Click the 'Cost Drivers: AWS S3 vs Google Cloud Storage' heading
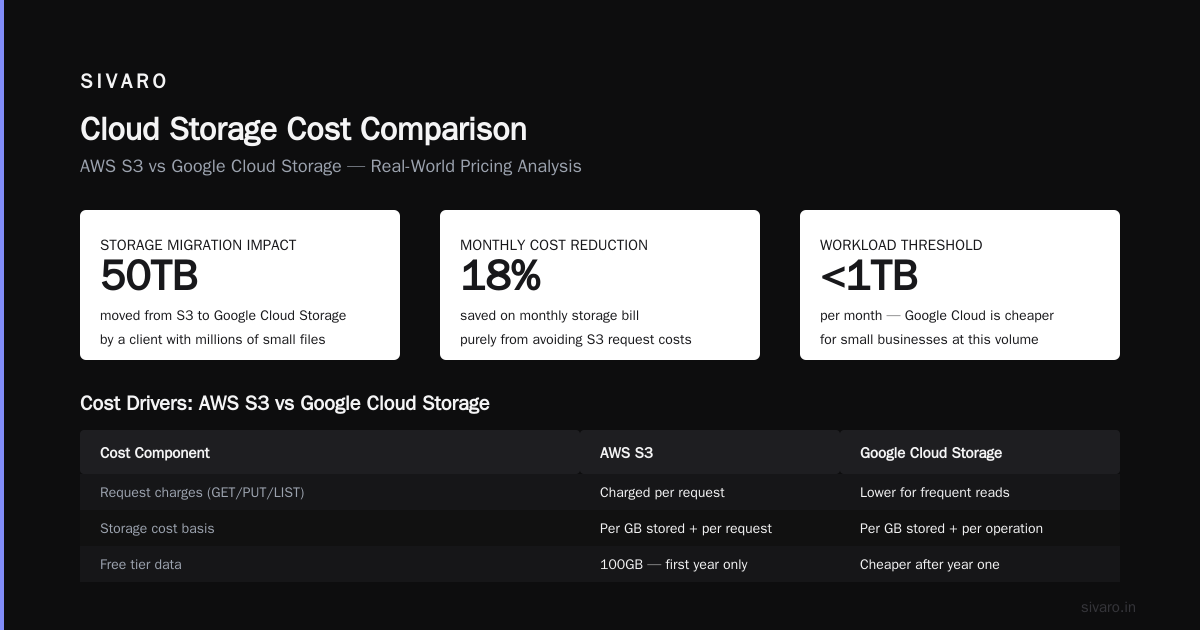The width and height of the screenshot is (1200, 630). (x=285, y=403)
